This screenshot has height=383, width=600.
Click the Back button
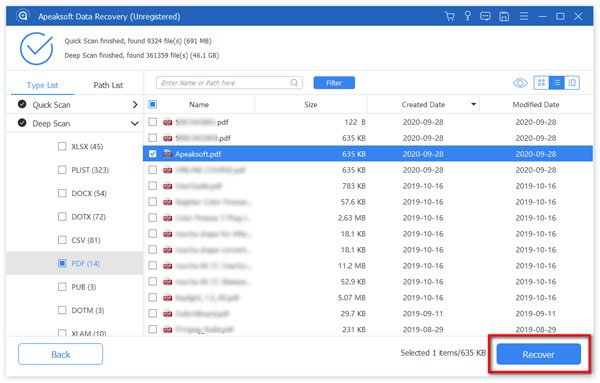[60, 354]
